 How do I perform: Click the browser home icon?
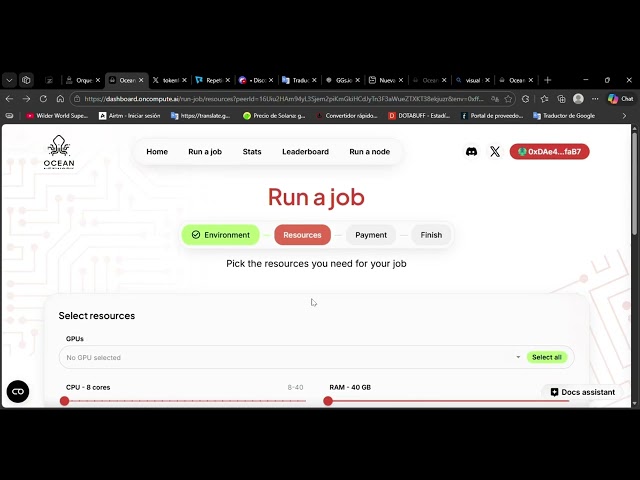click(60, 99)
